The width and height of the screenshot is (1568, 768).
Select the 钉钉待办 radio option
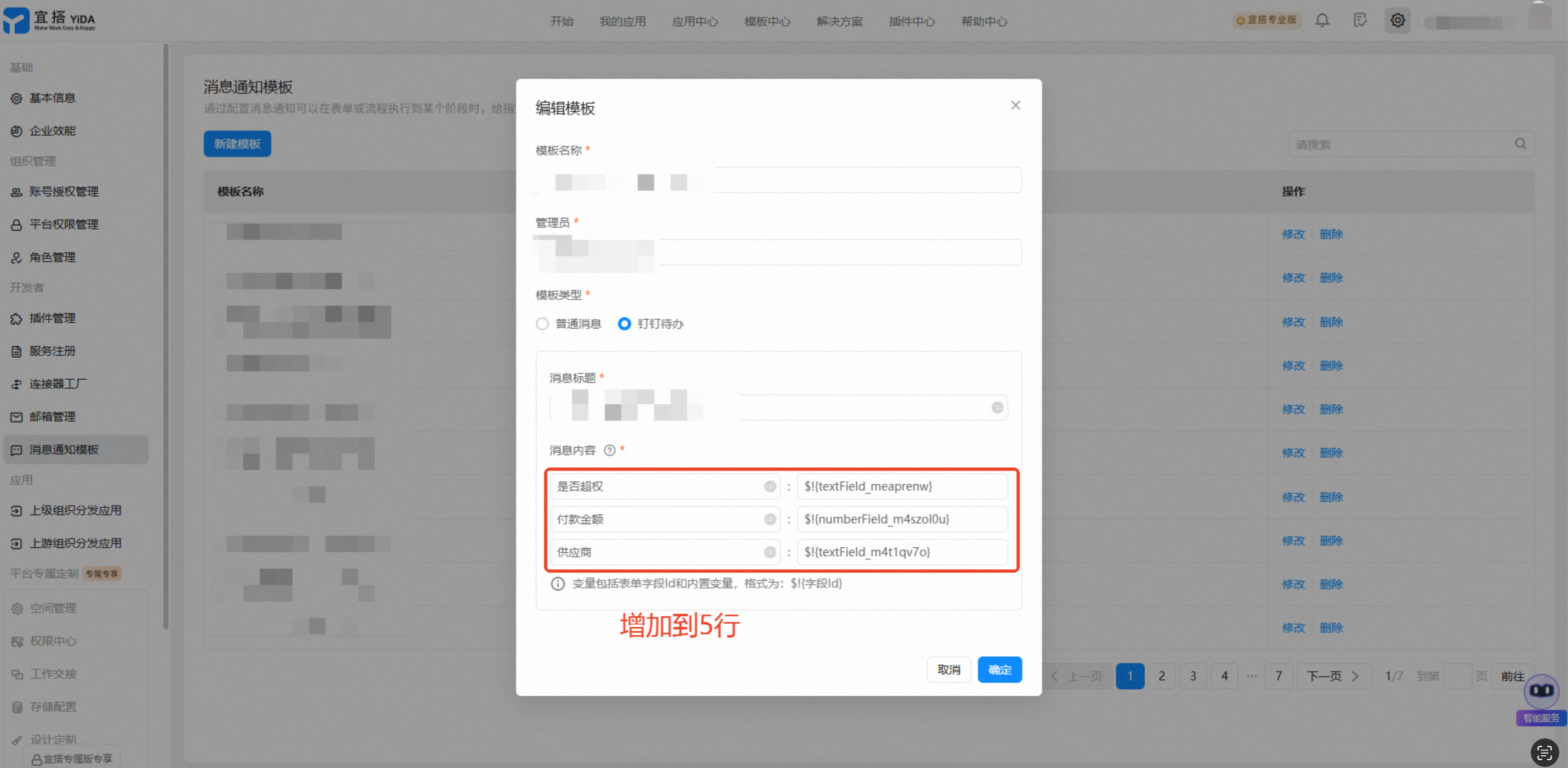click(624, 324)
